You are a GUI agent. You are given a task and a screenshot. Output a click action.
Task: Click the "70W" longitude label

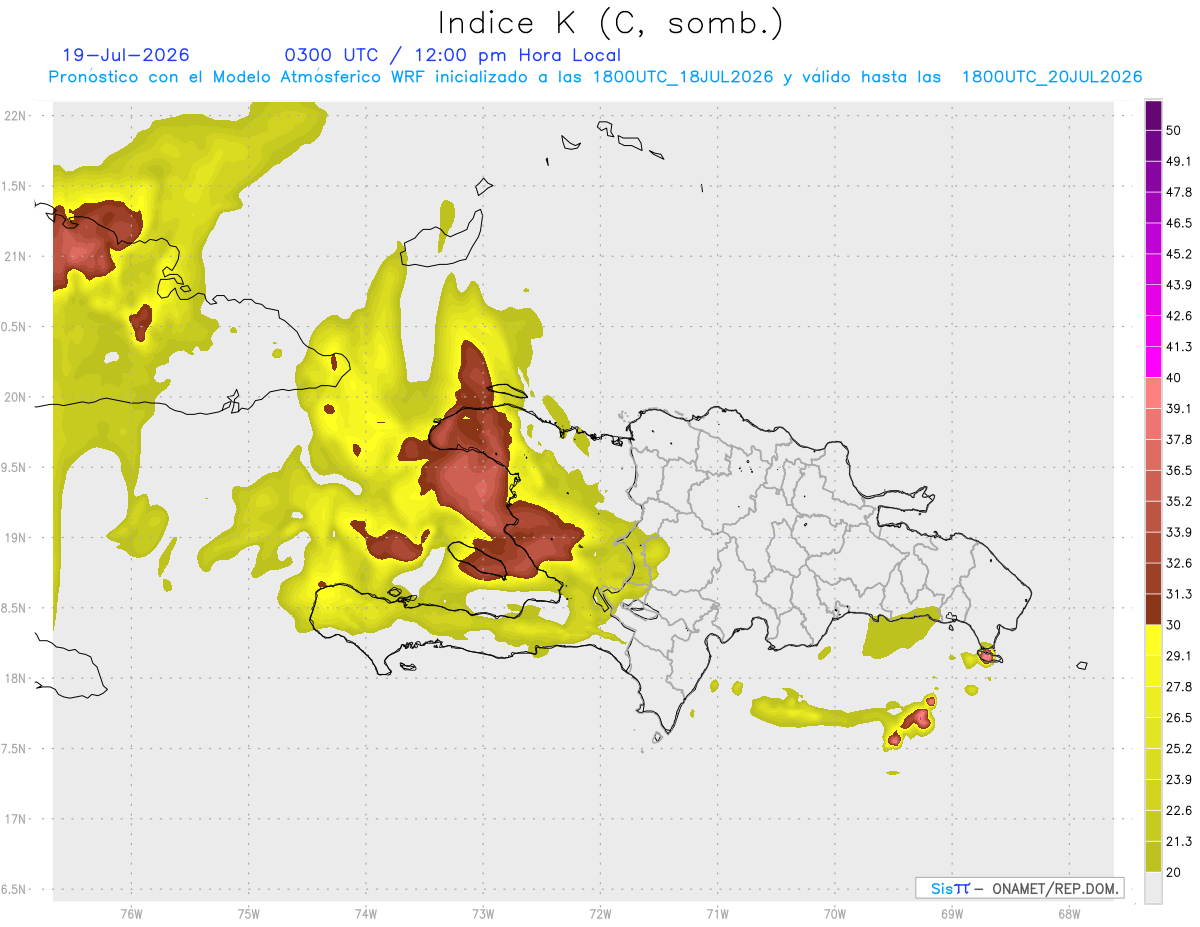[835, 913]
